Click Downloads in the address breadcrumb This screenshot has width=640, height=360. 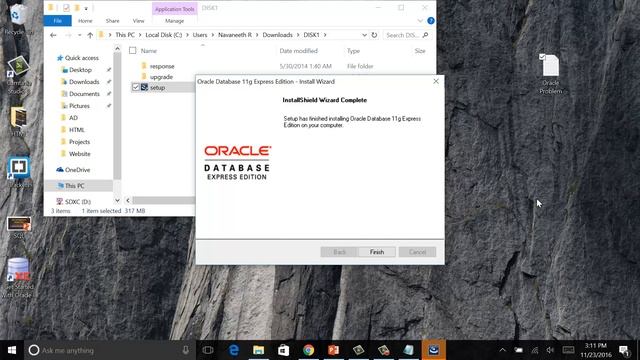click(278, 35)
